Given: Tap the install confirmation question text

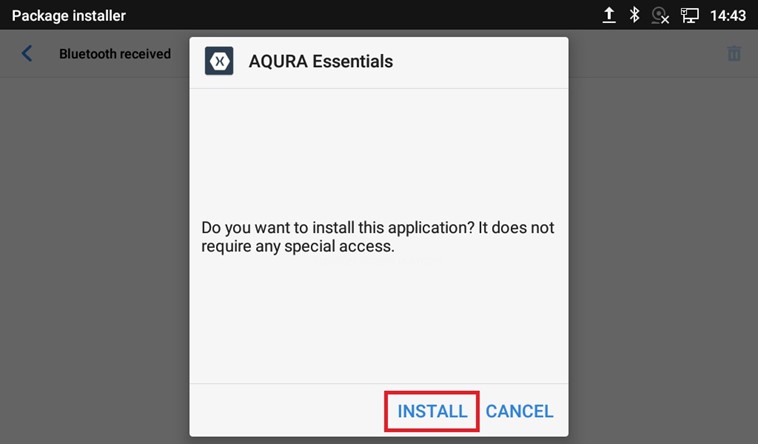Looking at the screenshot, I should click(x=378, y=237).
